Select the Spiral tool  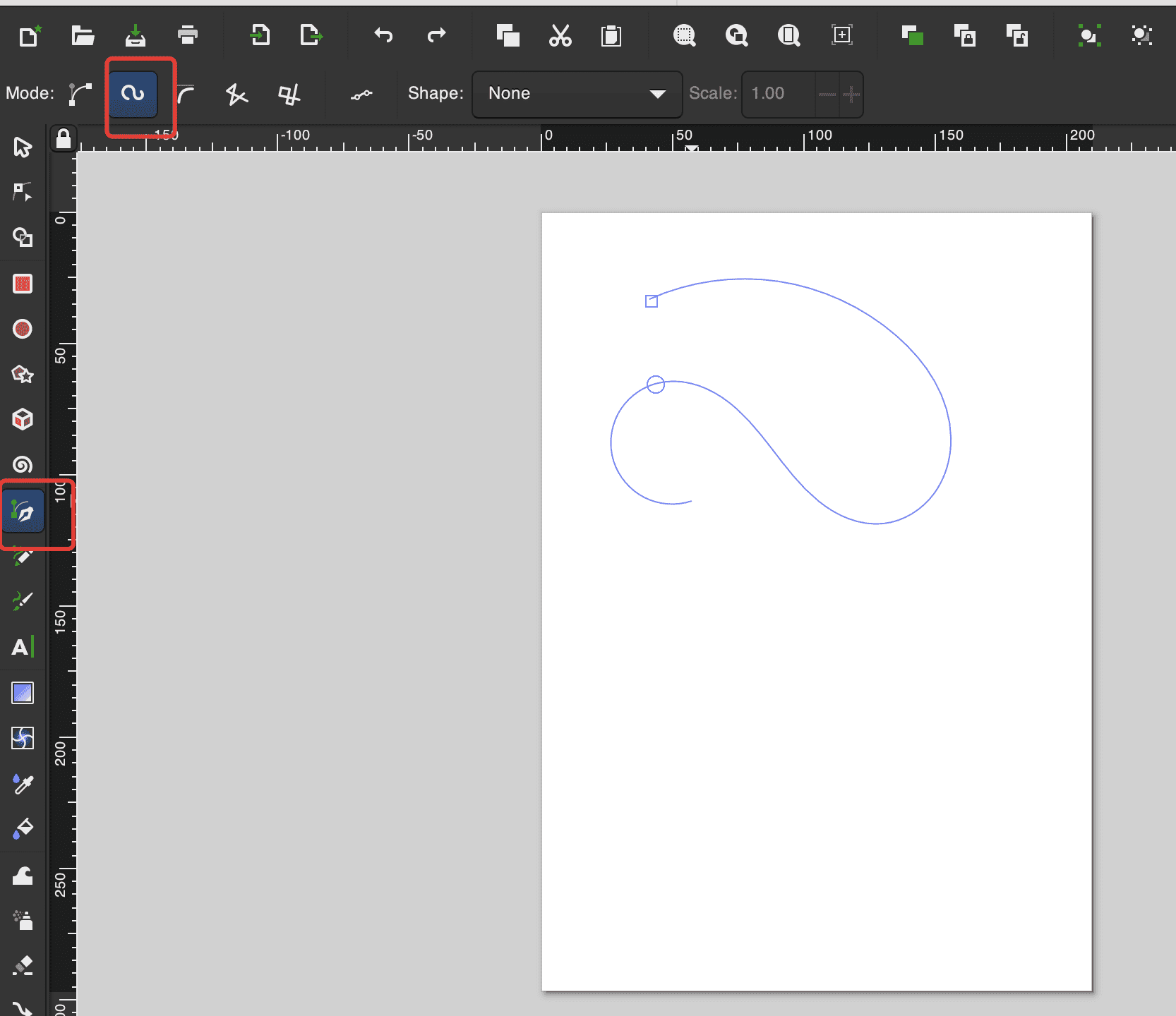[23, 464]
